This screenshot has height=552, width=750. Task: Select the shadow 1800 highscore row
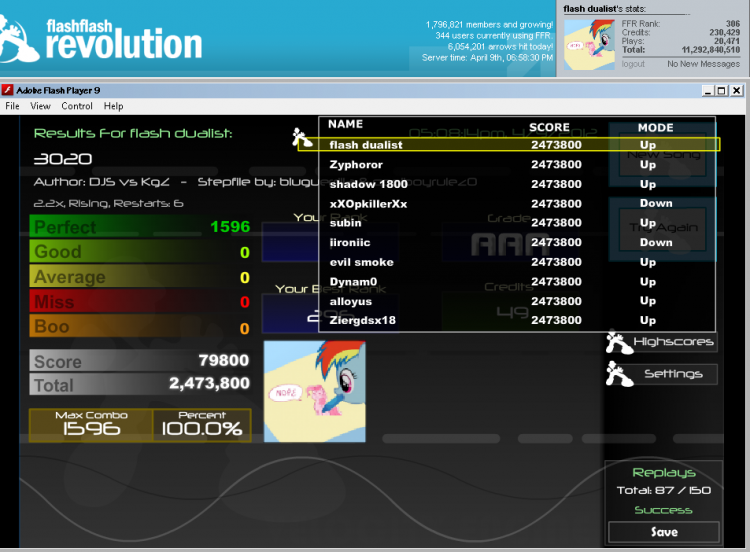(x=519, y=184)
